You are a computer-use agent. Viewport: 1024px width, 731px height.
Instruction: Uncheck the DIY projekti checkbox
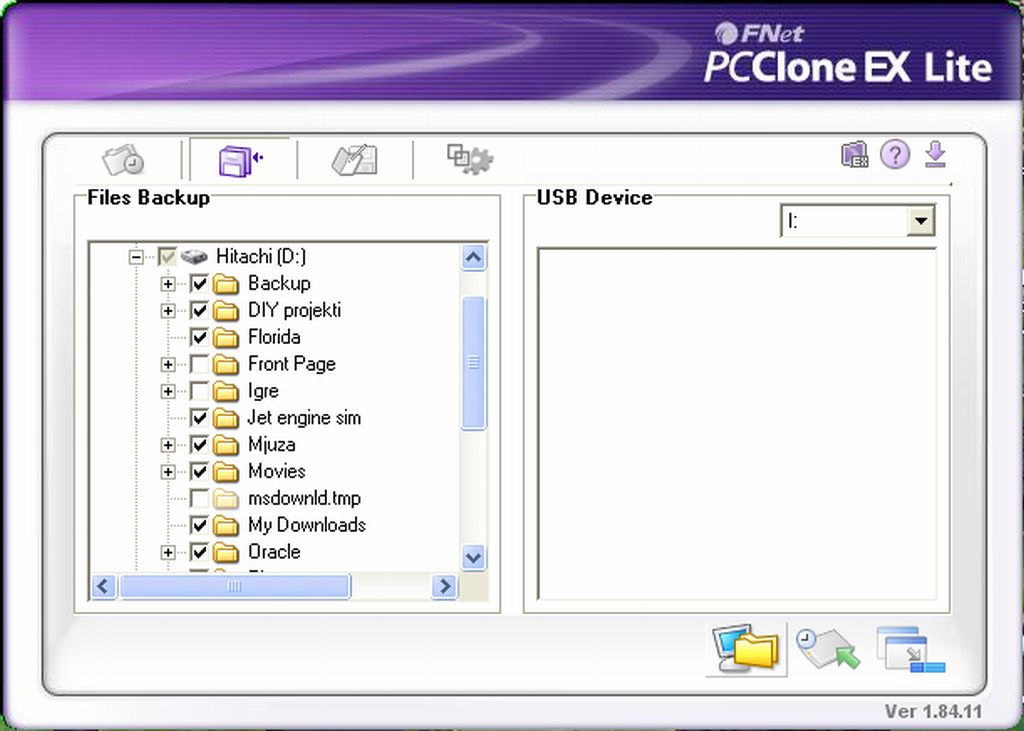point(199,310)
